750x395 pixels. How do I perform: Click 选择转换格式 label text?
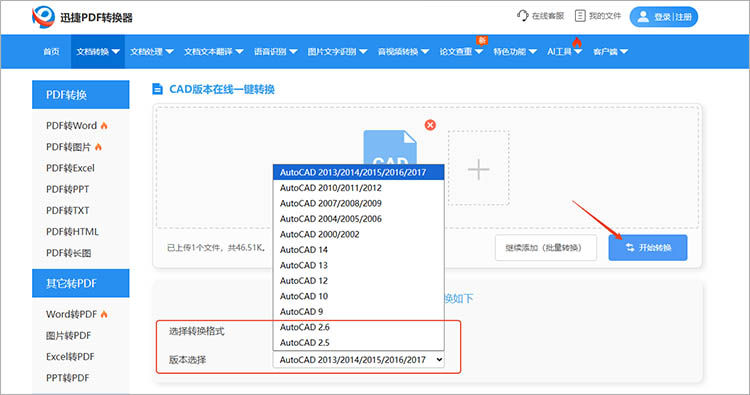pyautogui.click(x=197, y=331)
